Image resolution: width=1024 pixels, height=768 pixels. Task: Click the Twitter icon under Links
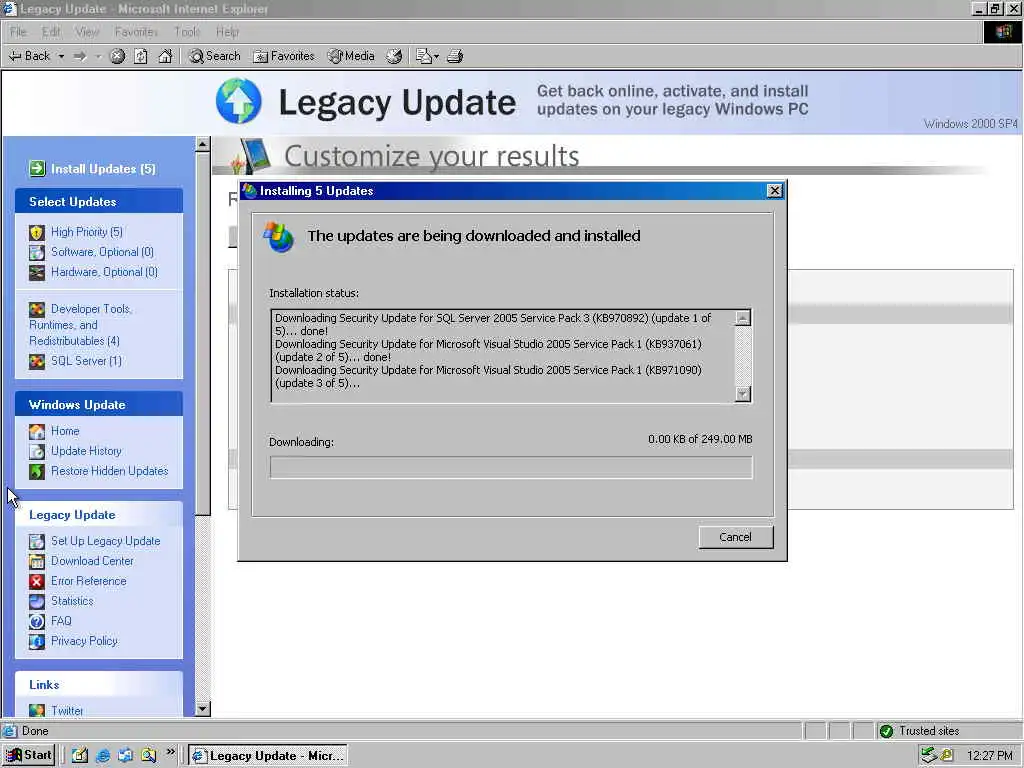[37, 711]
